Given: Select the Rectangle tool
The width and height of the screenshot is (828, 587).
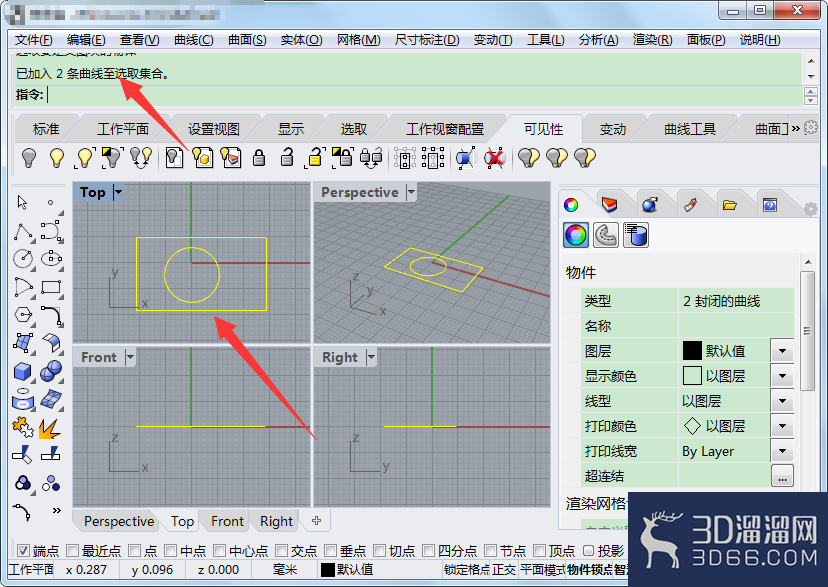Looking at the screenshot, I should coord(51,287).
